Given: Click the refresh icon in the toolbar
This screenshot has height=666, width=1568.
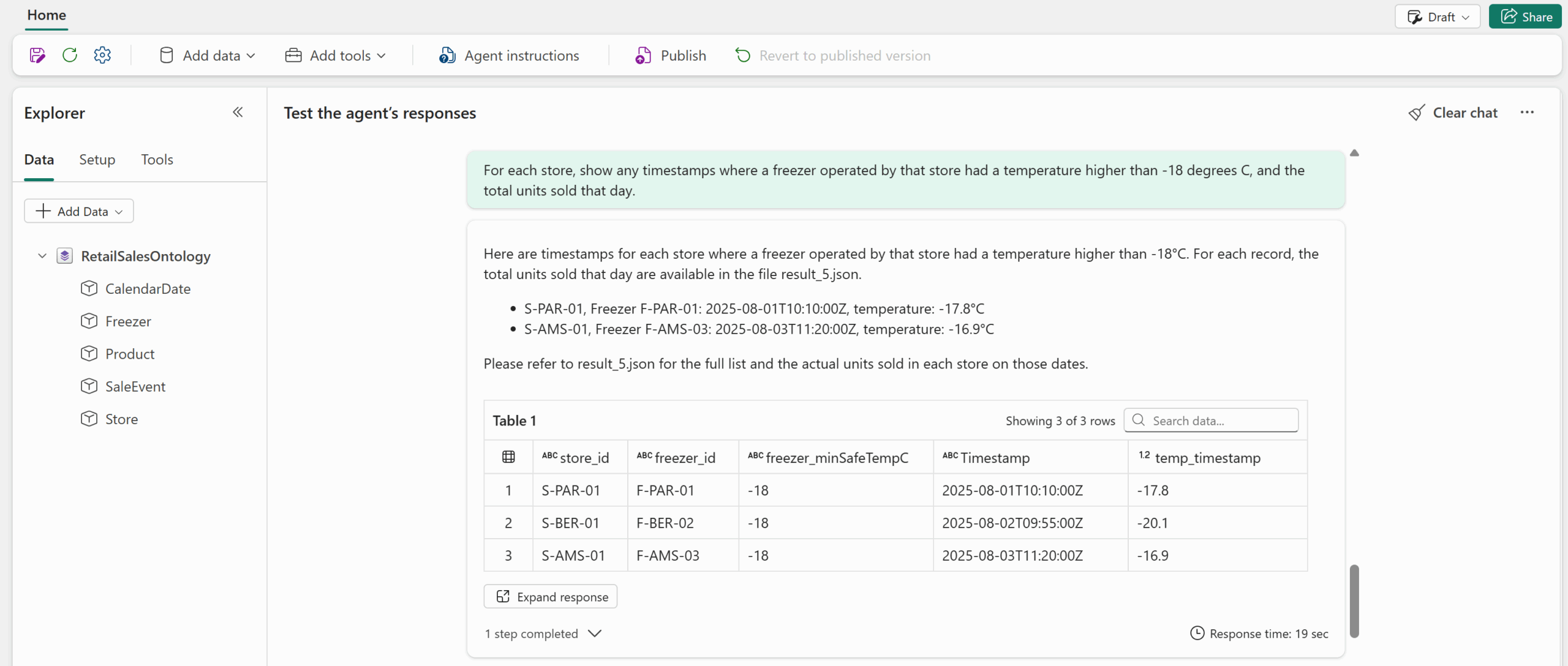Looking at the screenshot, I should 70,56.
